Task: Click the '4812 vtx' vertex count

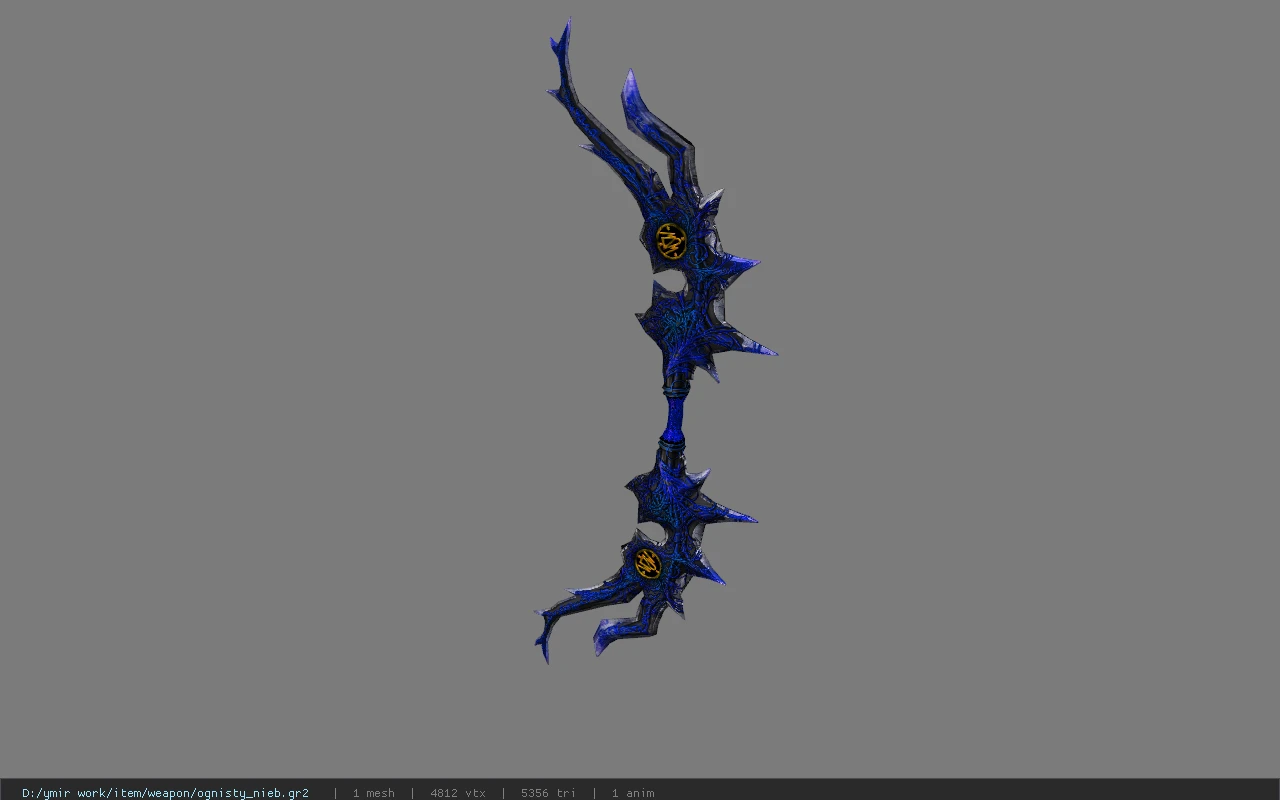Action: (458, 793)
